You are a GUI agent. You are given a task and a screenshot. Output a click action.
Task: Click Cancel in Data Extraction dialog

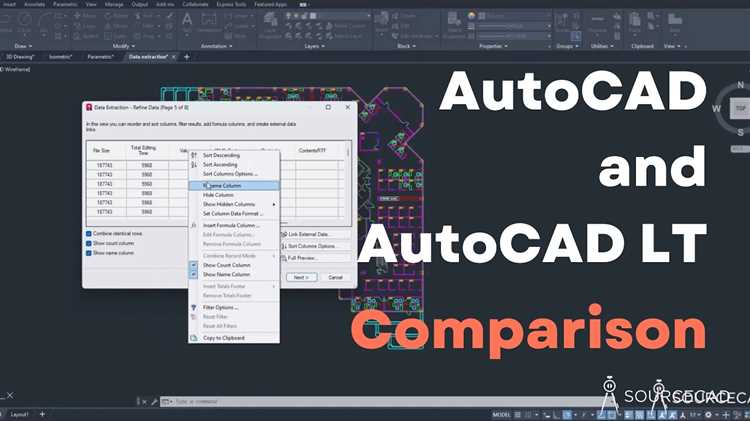click(x=335, y=277)
